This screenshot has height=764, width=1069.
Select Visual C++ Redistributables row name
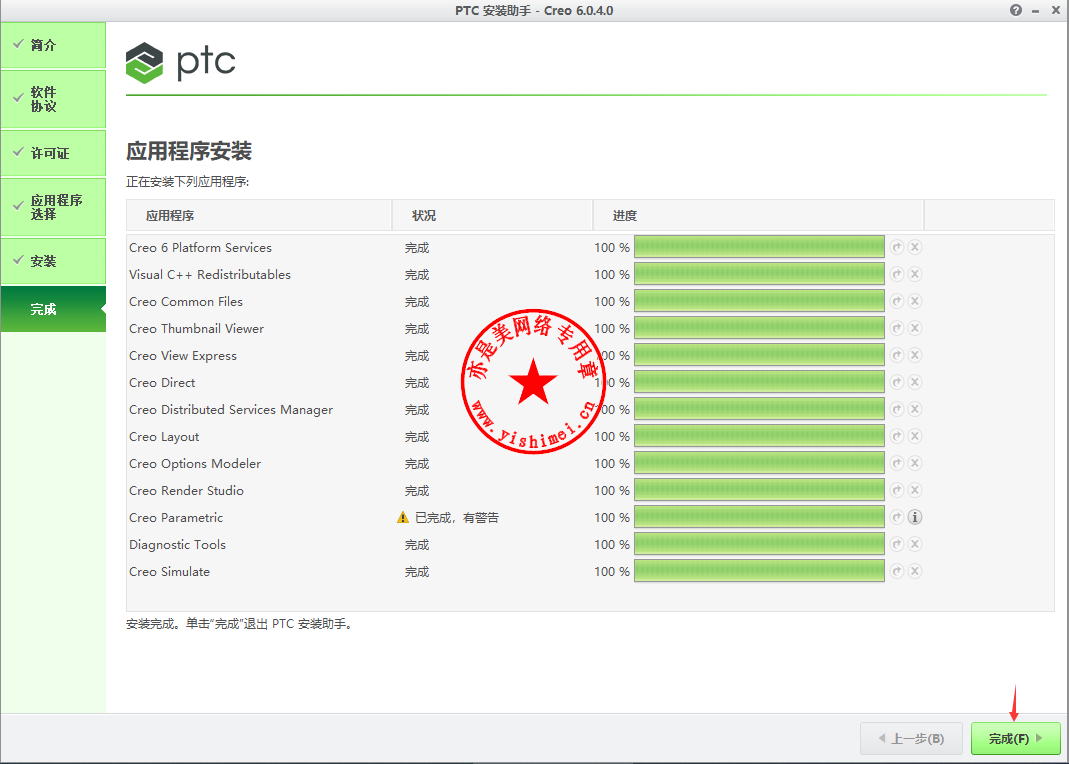coord(210,275)
